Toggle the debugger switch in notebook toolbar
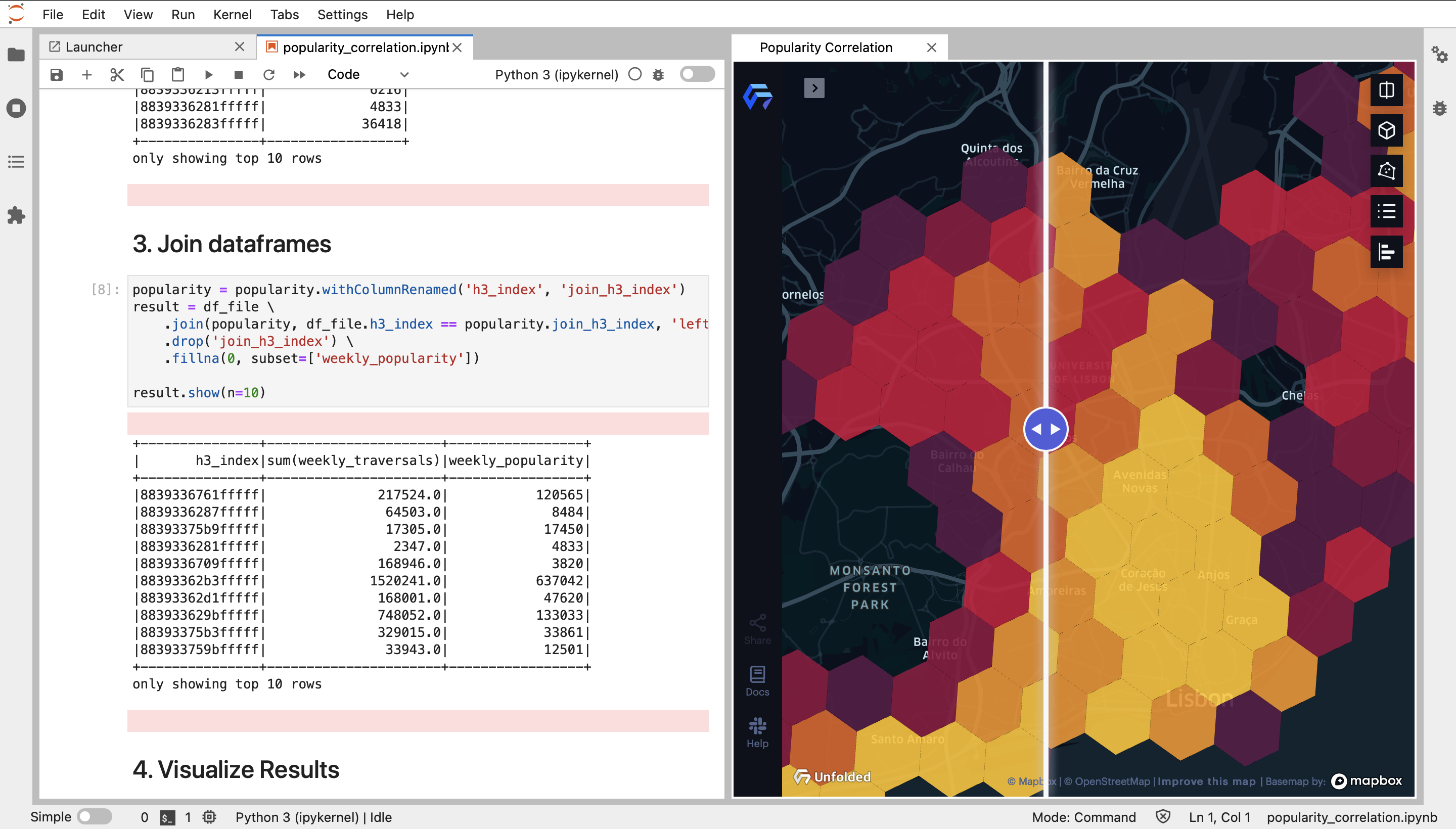The width and height of the screenshot is (1456, 829). click(x=697, y=74)
